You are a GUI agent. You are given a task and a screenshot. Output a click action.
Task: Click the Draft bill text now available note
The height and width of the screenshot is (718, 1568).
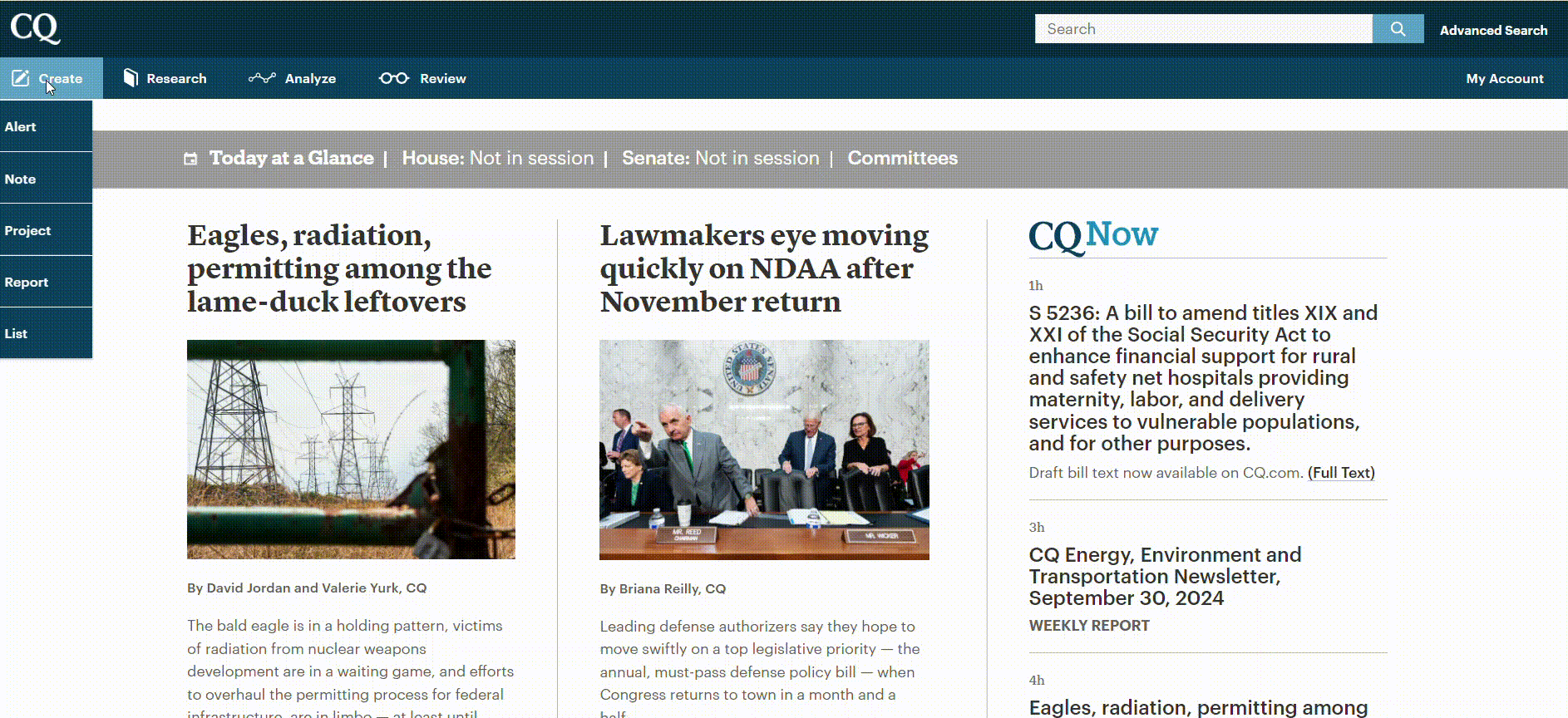click(x=1166, y=473)
